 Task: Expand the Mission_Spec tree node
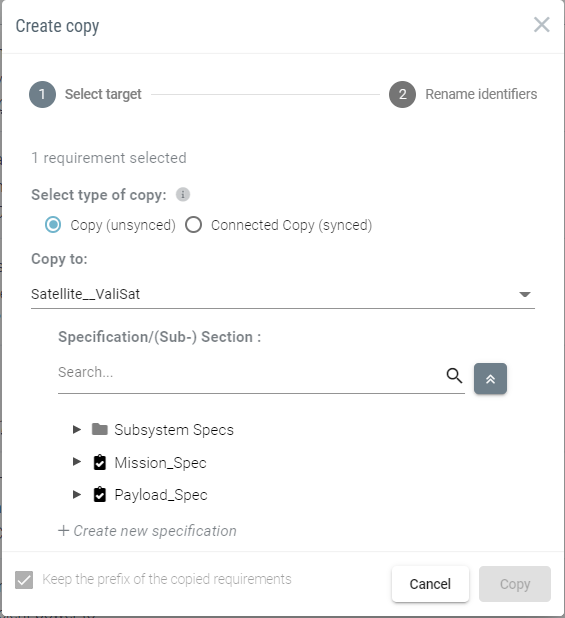coord(77,462)
